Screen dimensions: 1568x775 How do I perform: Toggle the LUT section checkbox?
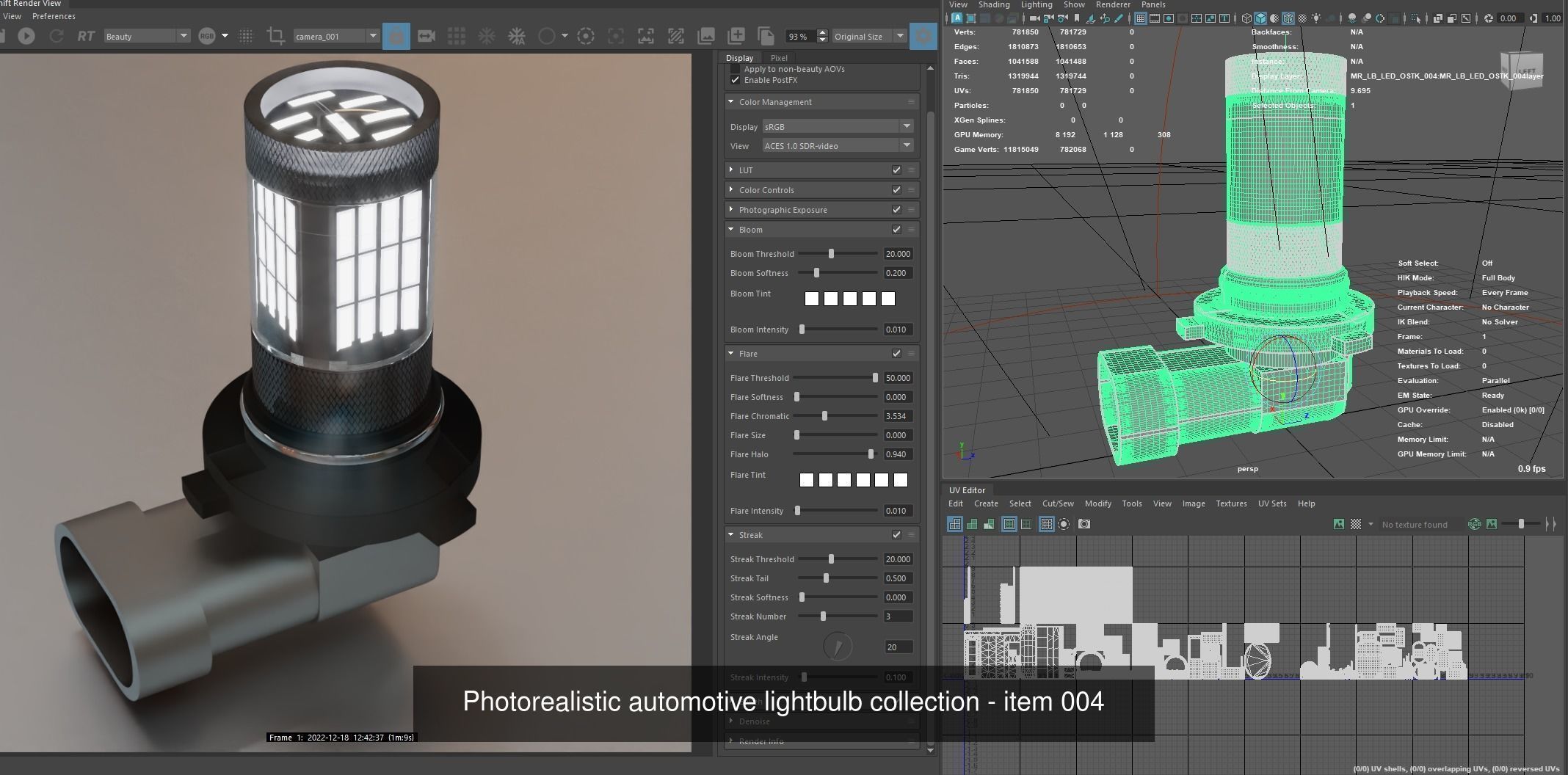pyautogui.click(x=896, y=170)
